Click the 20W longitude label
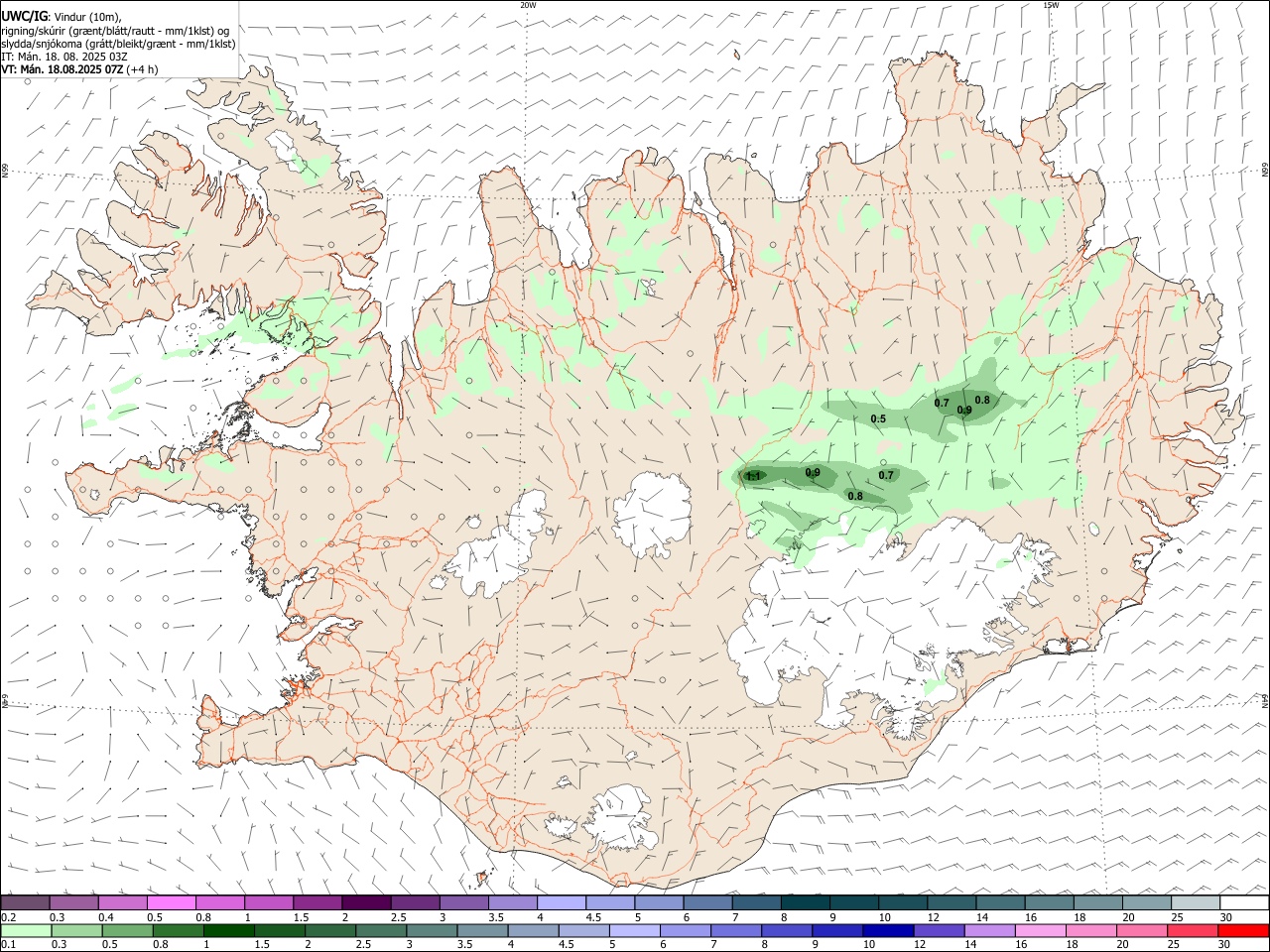Screen dimensions: 1270x952 [528, 5]
